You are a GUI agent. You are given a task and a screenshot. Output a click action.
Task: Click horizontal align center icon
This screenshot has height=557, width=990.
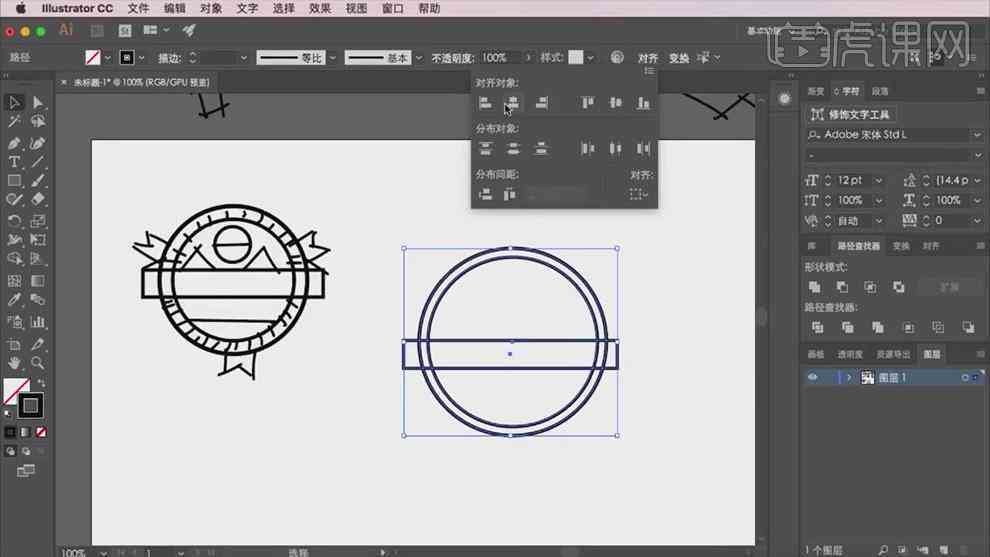click(513, 103)
